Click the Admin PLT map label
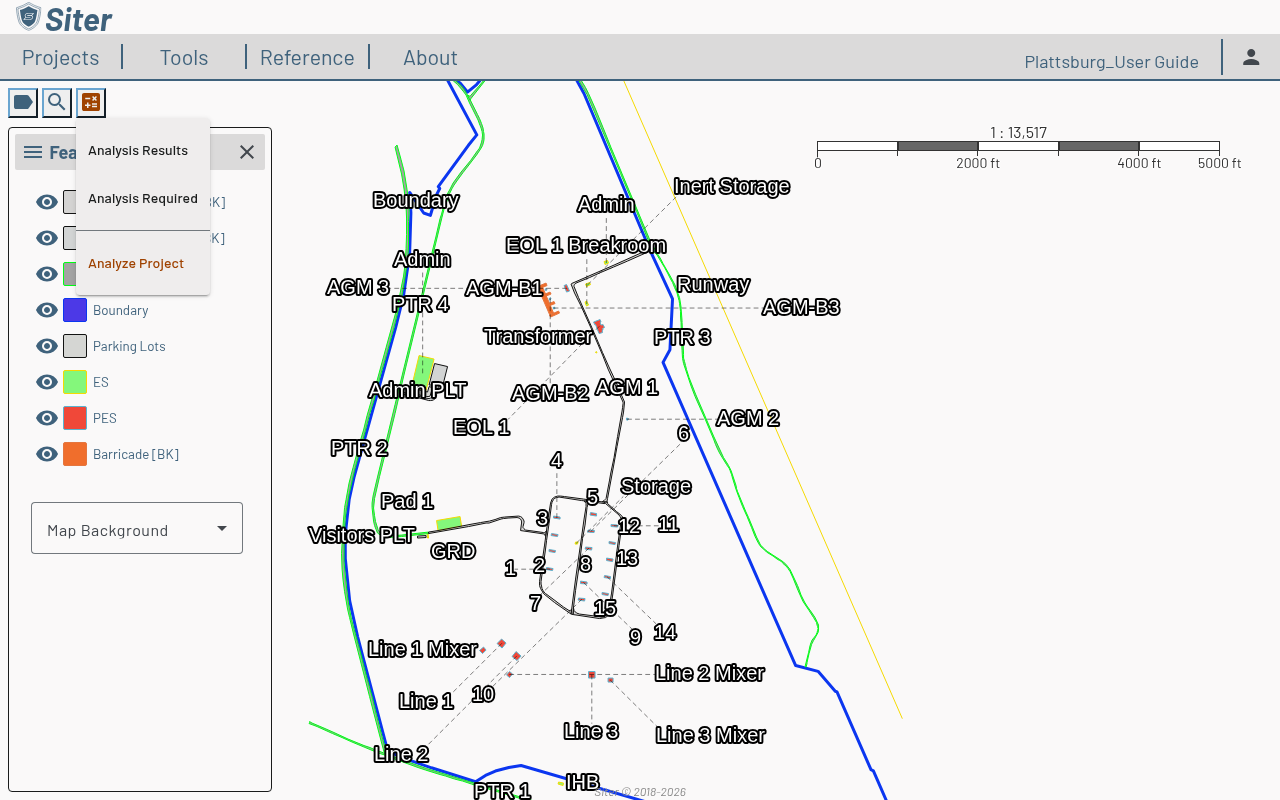The height and width of the screenshot is (800, 1280). 418,390
